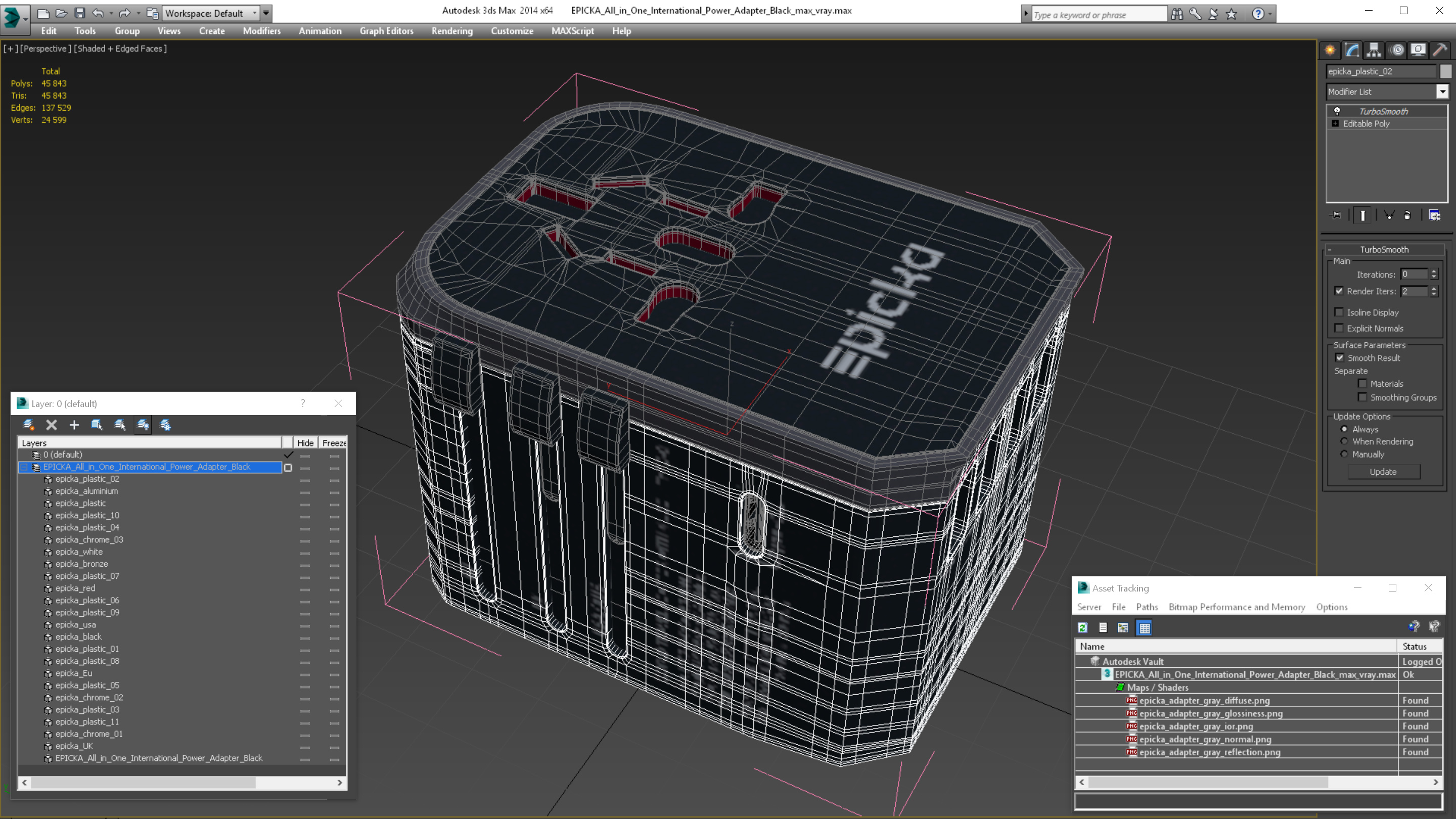Switch to the Motion command panel tab
This screenshot has width=1456, height=819.
tap(1397, 50)
